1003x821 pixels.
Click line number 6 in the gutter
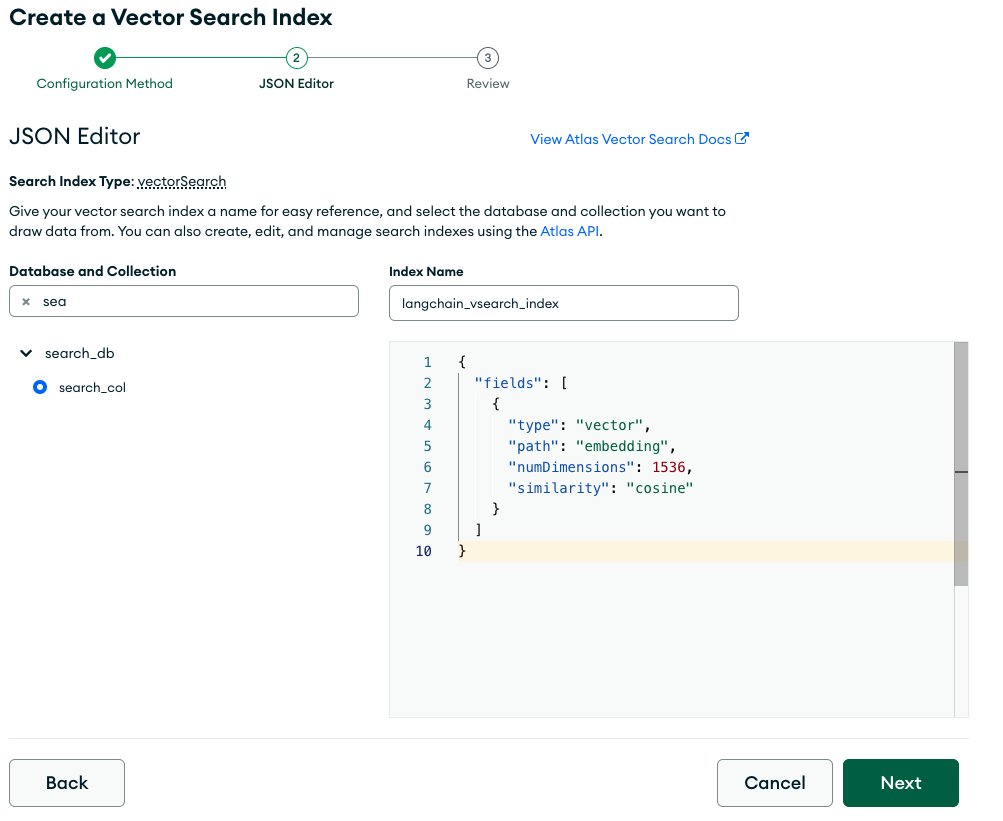(427, 467)
